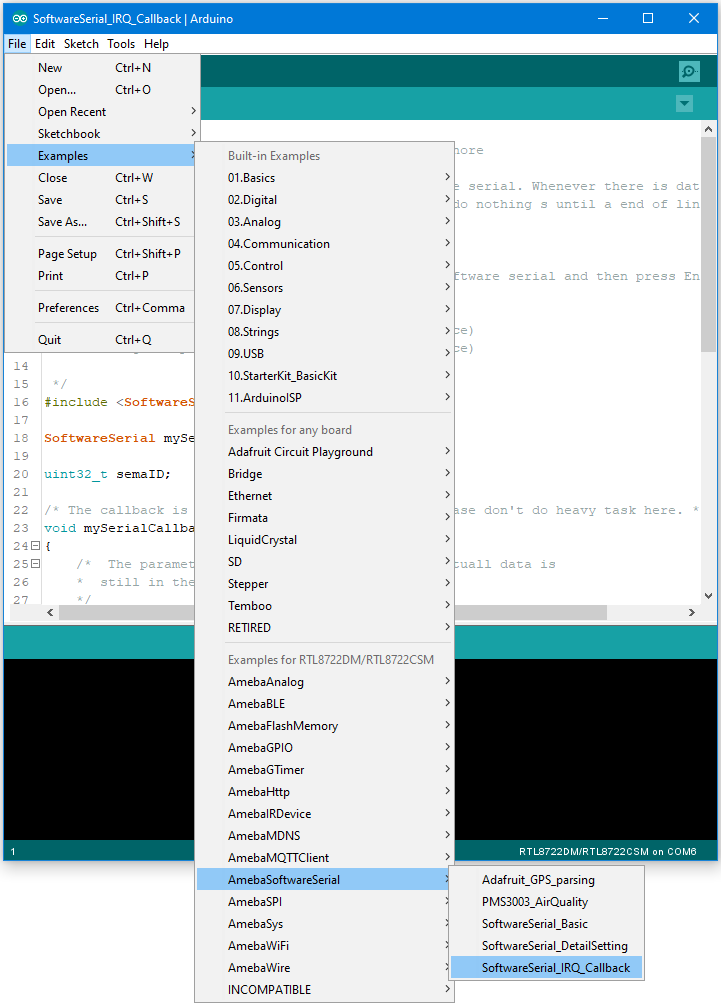Open the AmebaMQTTClient examples

coord(325,858)
